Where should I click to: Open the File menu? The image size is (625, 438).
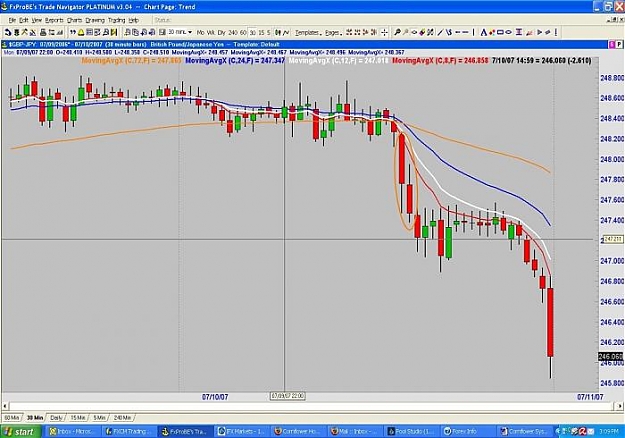click(x=12, y=20)
